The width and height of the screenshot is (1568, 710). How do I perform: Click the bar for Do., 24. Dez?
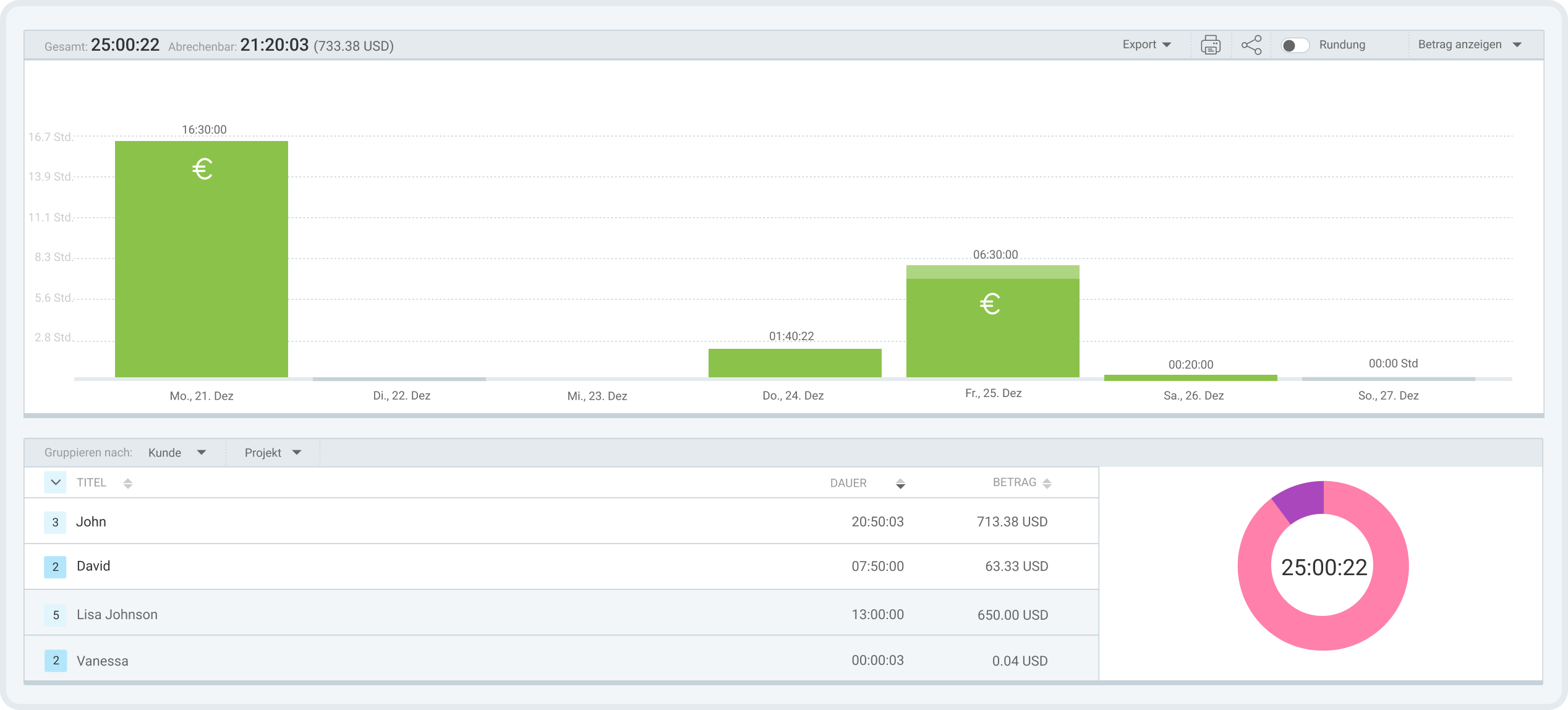coord(795,362)
